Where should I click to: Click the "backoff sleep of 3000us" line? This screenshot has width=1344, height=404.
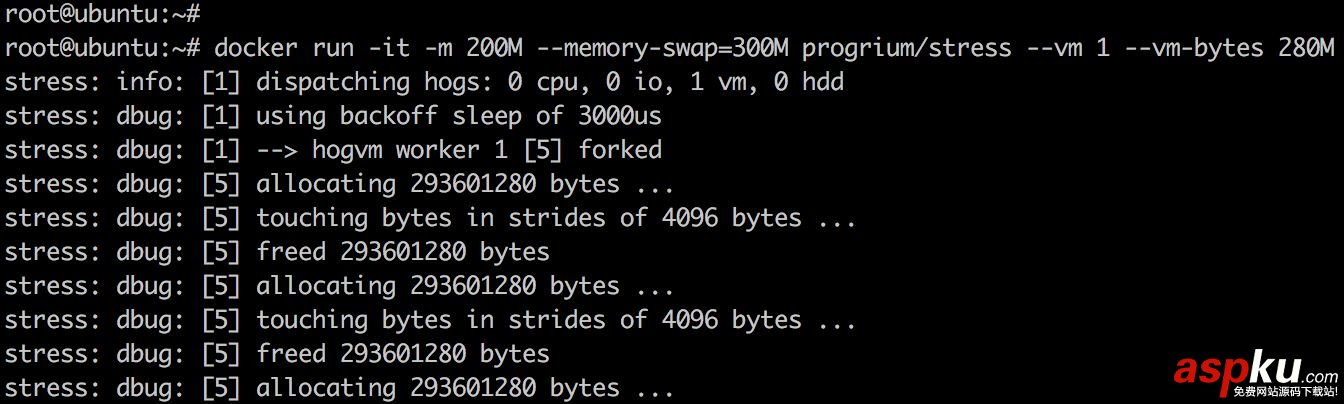click(458, 115)
